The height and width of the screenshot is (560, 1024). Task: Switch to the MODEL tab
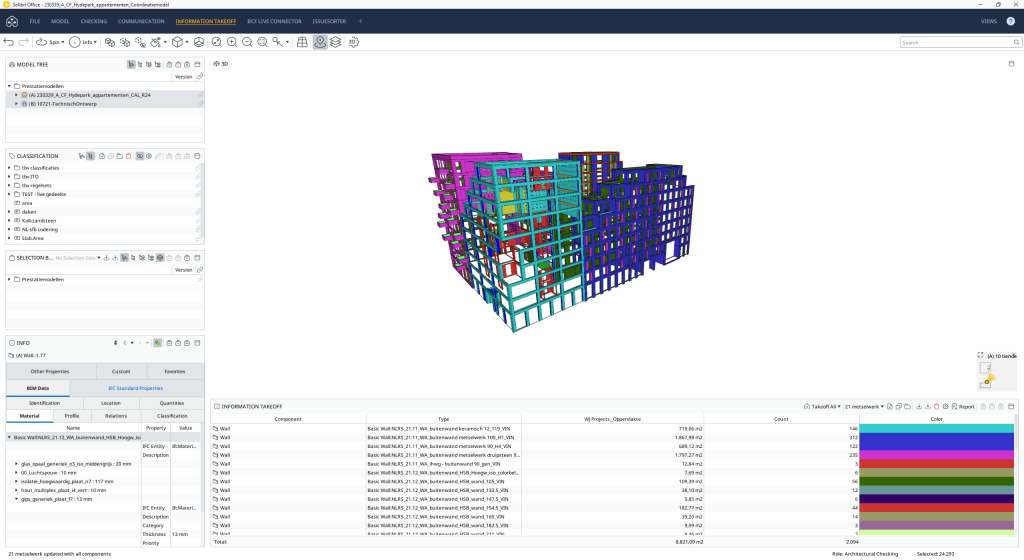pyautogui.click(x=60, y=21)
